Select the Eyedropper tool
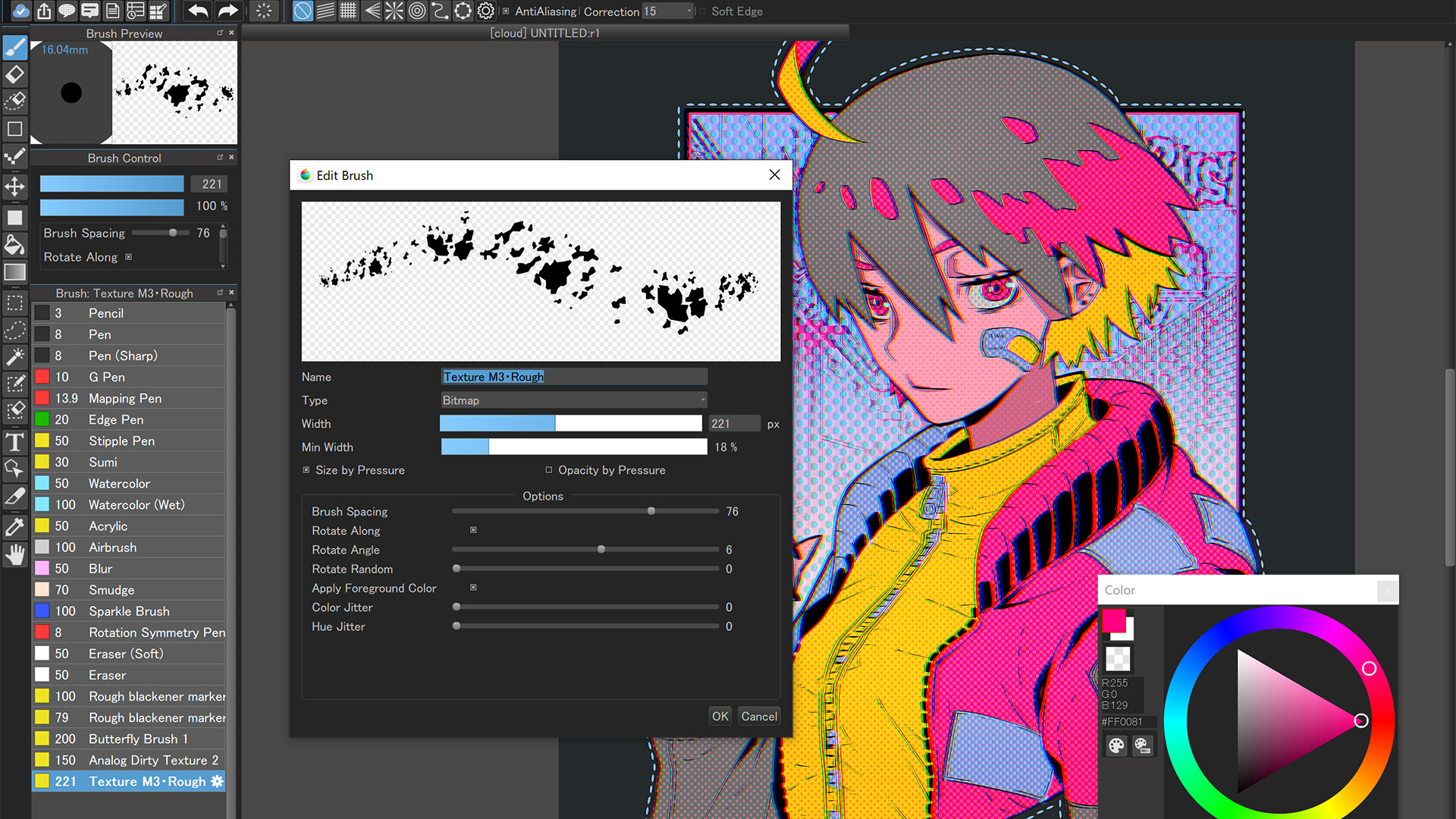 (x=15, y=526)
